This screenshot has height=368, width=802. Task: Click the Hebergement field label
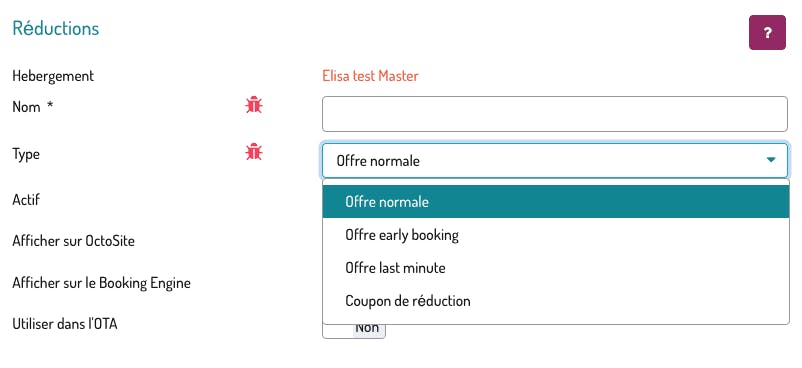pyautogui.click(x=53, y=76)
